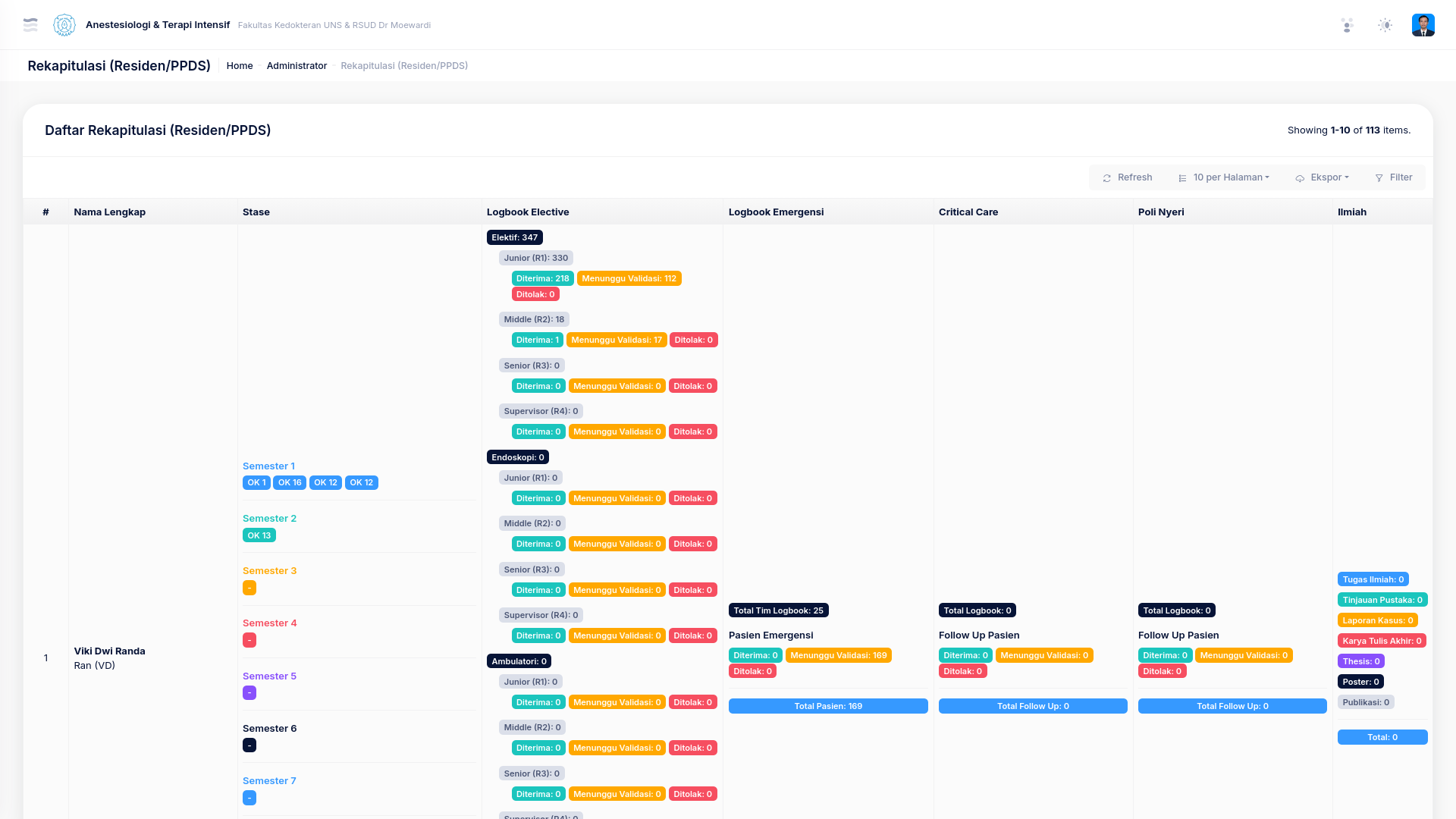Click the name Viki Dwi Randa
Viewport: 1456px width, 819px height.
(x=110, y=651)
